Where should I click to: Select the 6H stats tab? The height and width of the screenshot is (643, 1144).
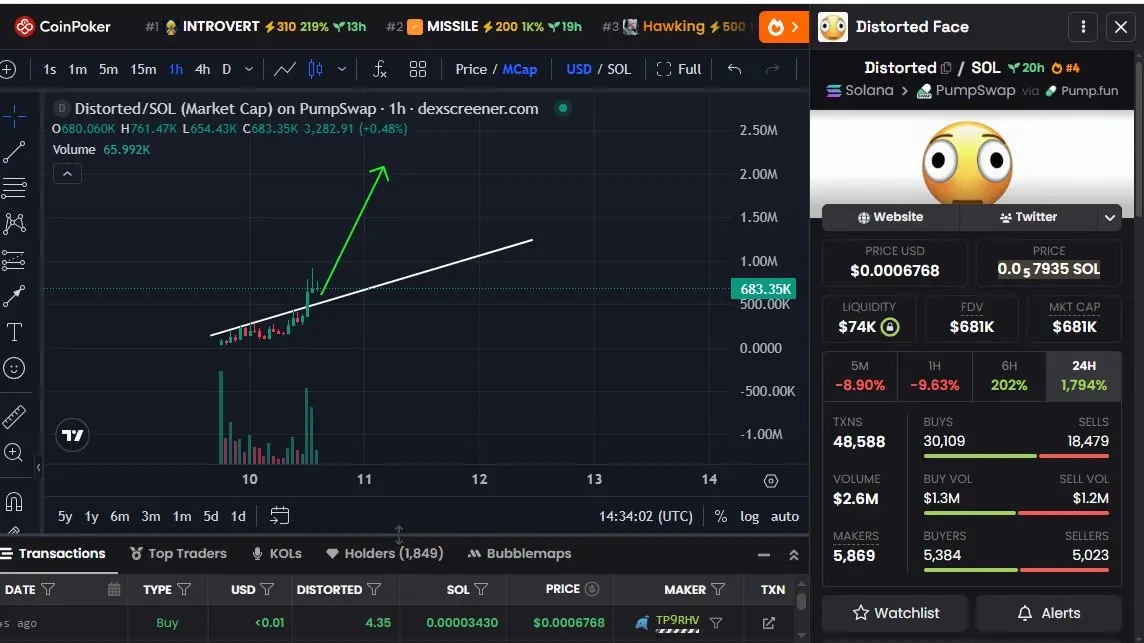click(x=1009, y=376)
